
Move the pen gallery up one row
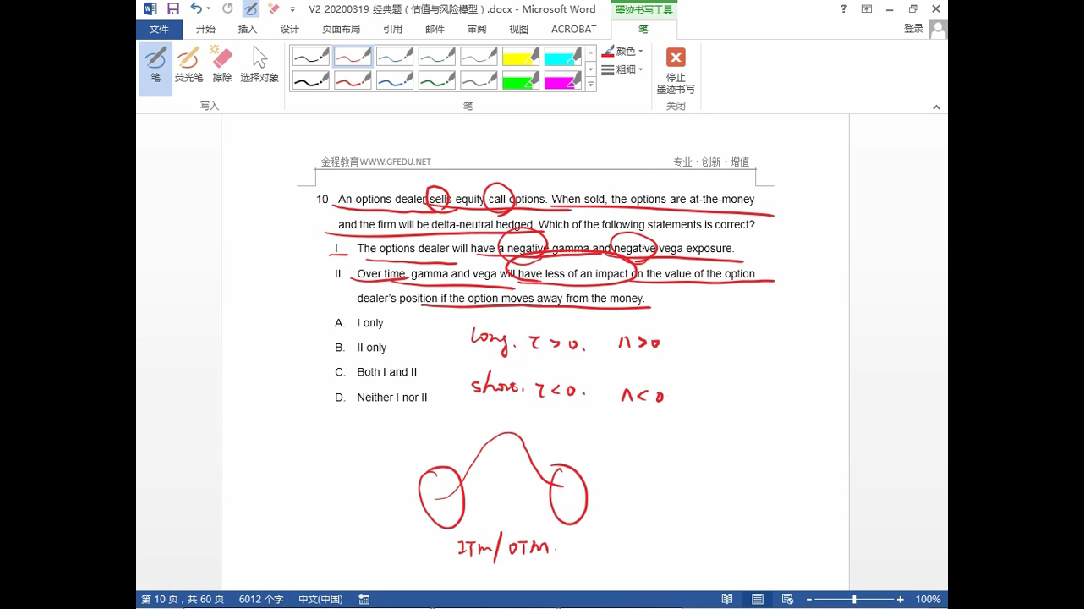pyautogui.click(x=591, y=53)
